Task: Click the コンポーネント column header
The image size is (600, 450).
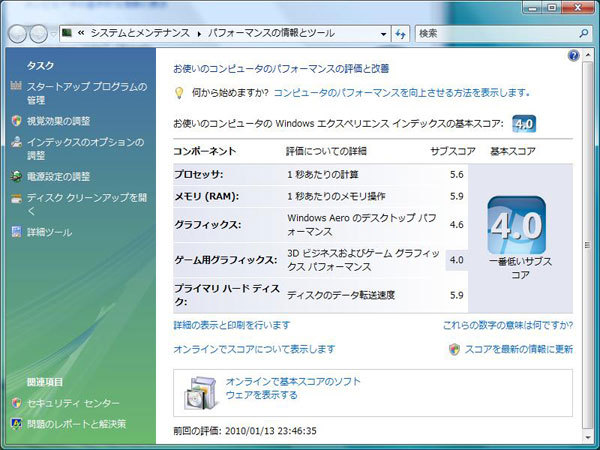Action: [205, 151]
